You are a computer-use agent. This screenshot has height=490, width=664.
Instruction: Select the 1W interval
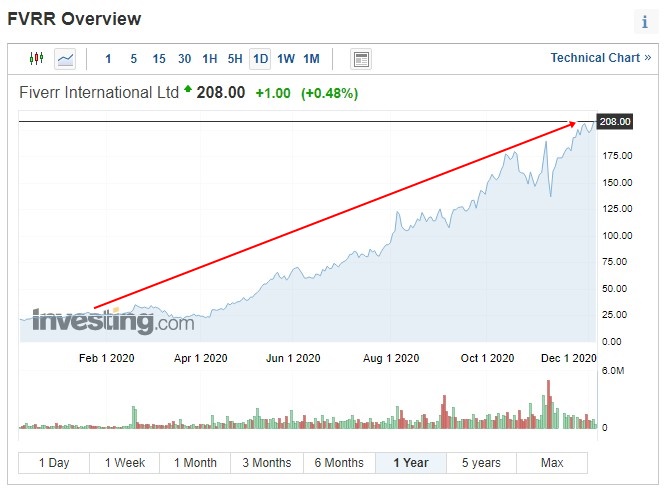(286, 59)
